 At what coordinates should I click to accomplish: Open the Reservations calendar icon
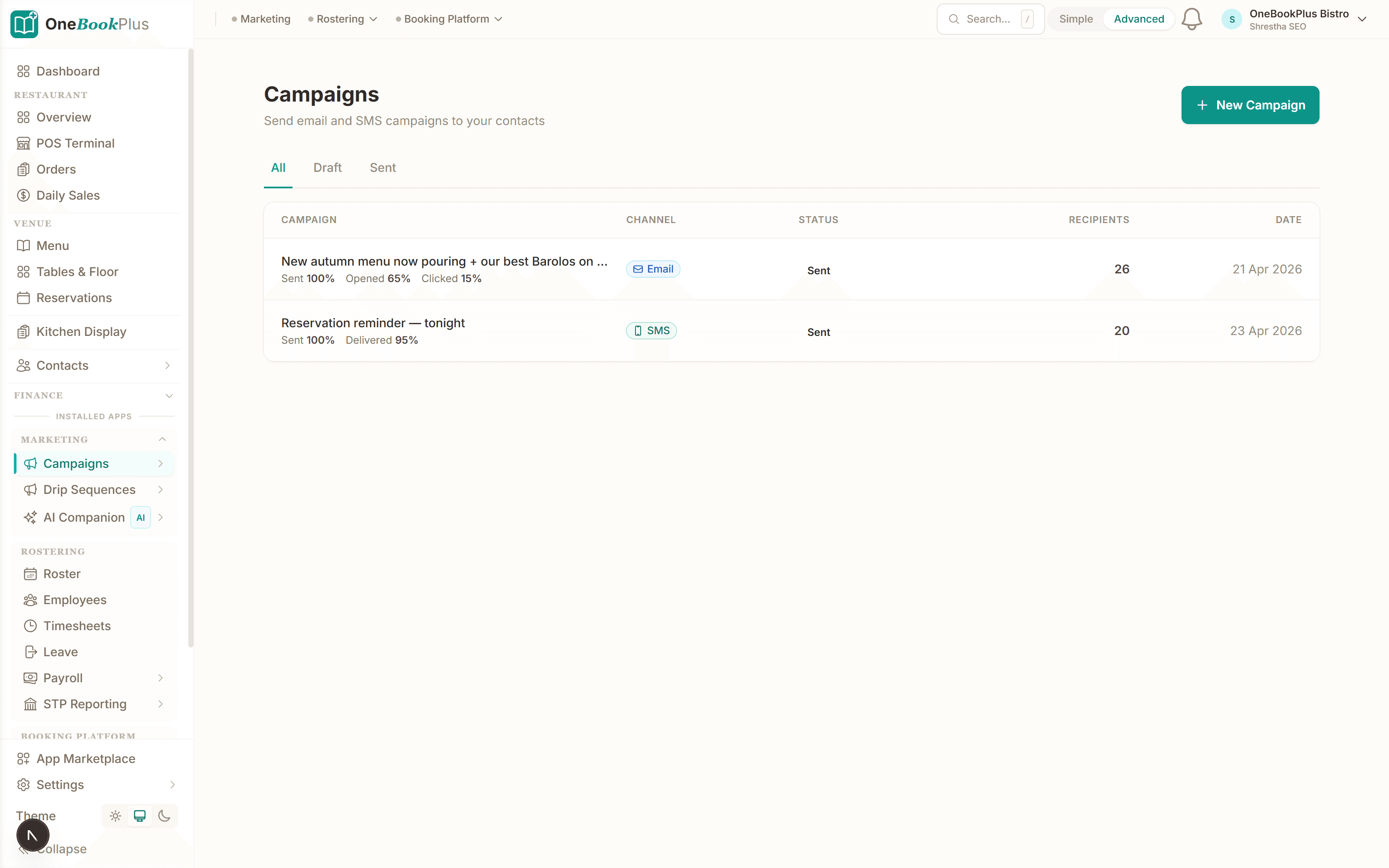[x=23, y=297]
